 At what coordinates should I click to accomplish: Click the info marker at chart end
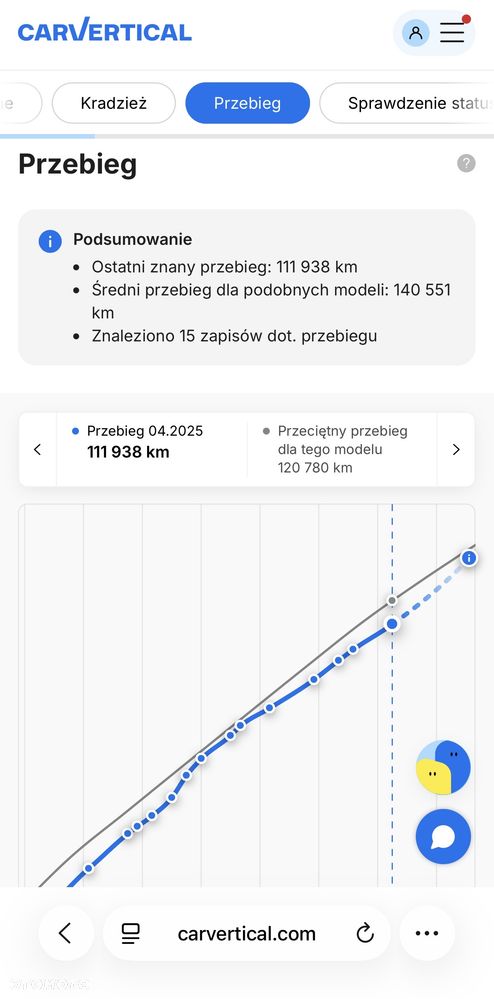[469, 559]
